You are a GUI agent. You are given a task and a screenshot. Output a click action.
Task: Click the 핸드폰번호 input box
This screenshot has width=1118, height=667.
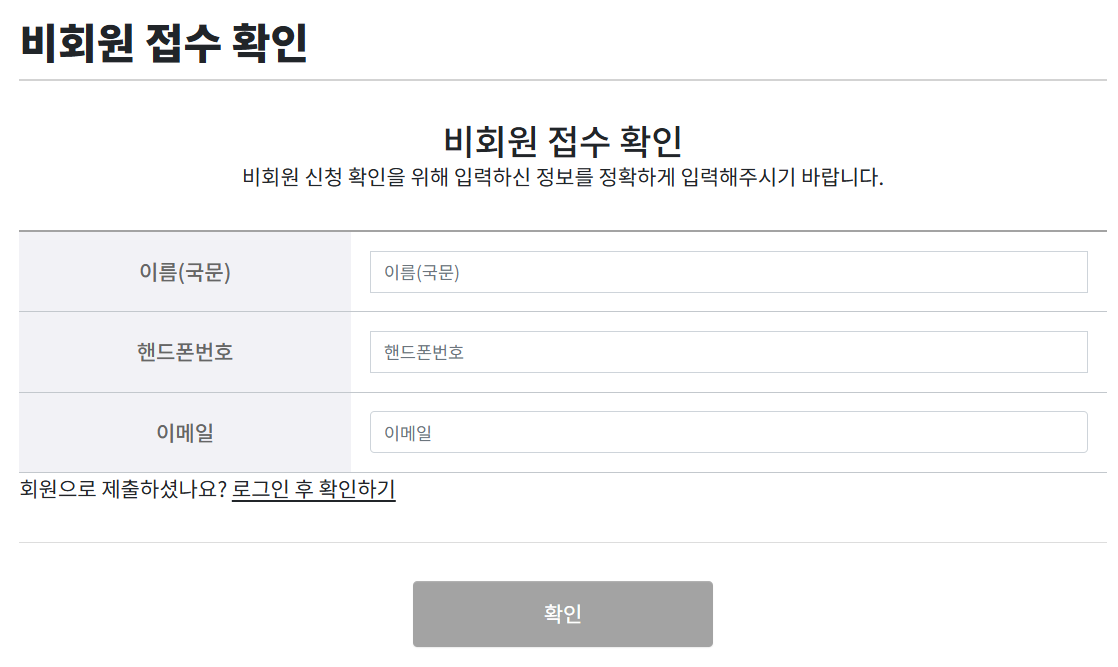click(728, 352)
